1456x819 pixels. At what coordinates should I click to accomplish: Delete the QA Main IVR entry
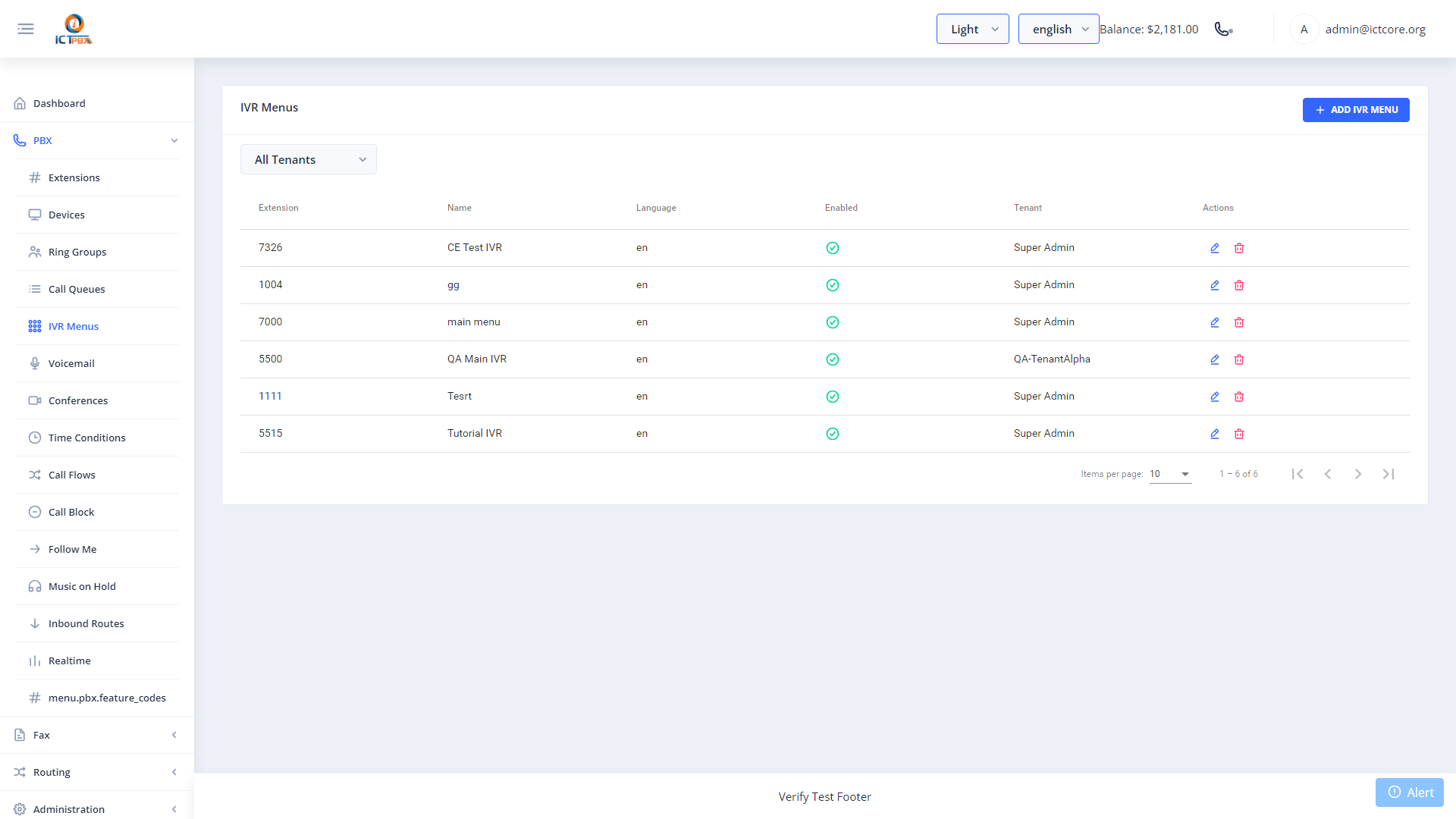coord(1239,359)
